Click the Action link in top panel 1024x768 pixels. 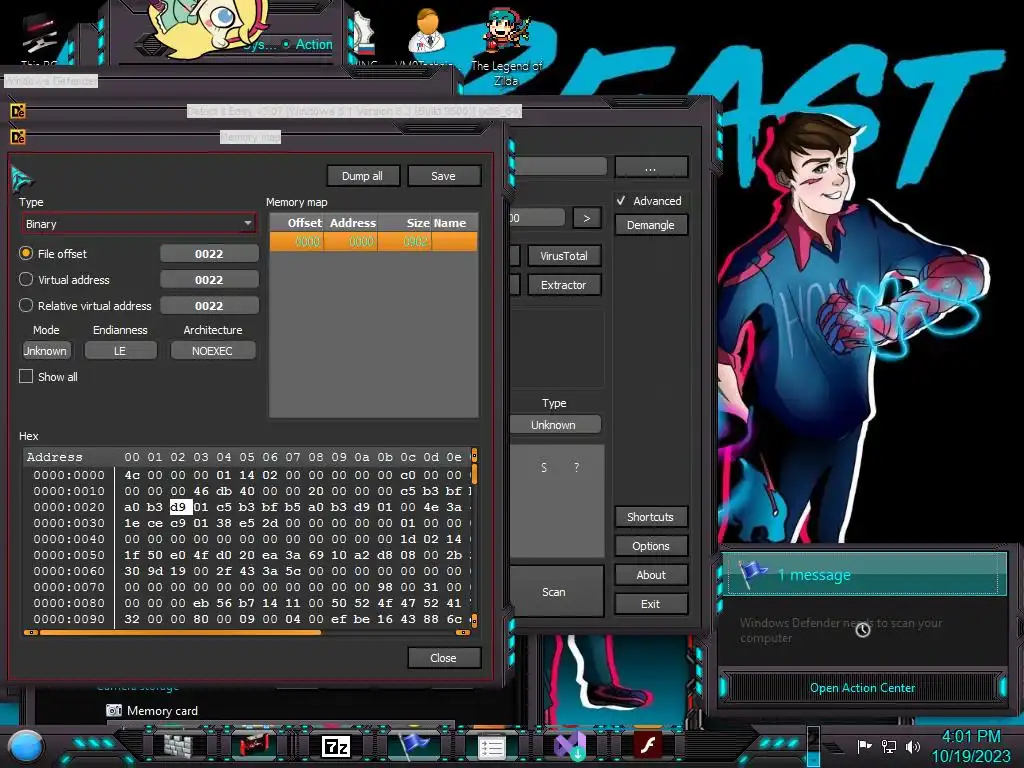(313, 44)
